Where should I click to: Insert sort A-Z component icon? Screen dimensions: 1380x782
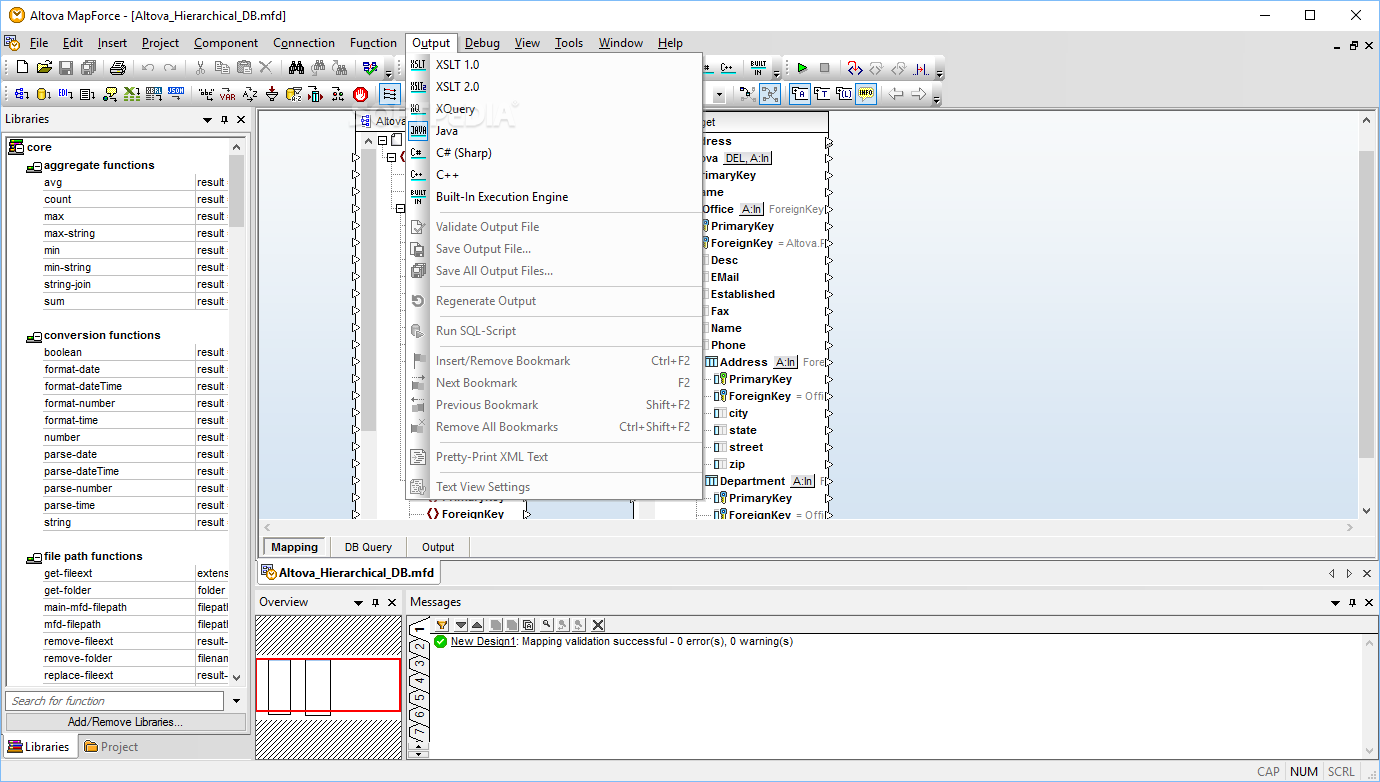250,94
